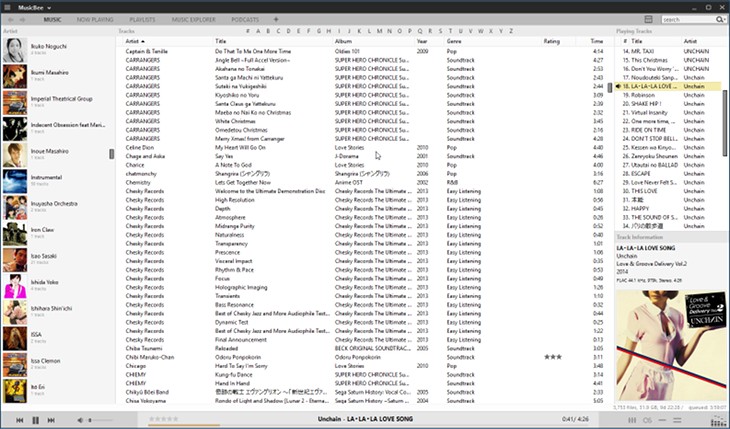Skip to the previous track
730x429 pixels.
pos(20,420)
